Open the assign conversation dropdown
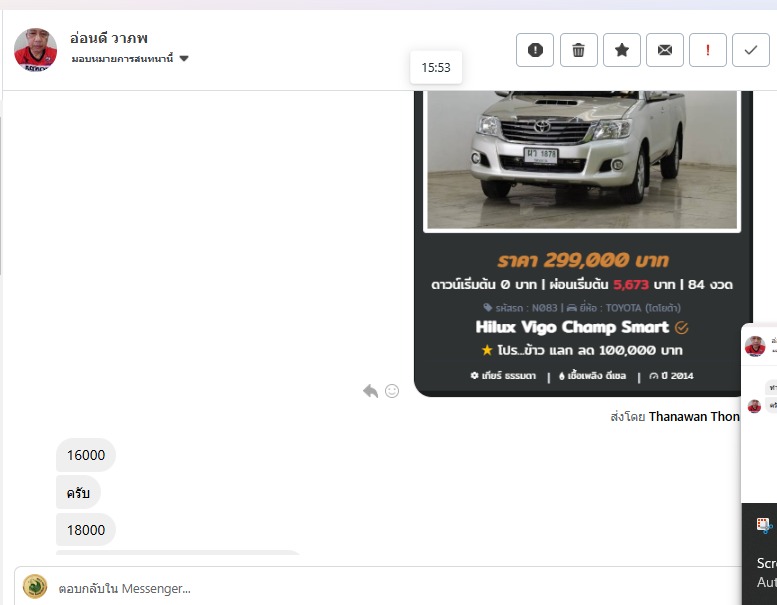 click(x=130, y=58)
